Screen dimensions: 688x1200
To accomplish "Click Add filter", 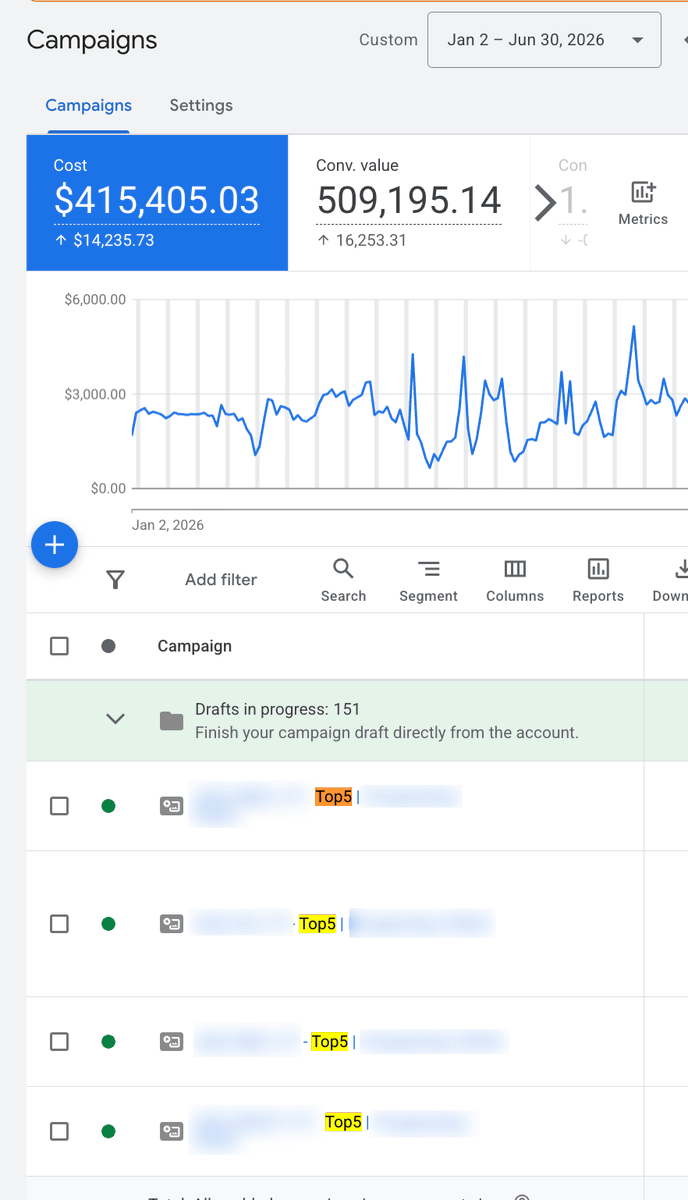I will pyautogui.click(x=221, y=579).
